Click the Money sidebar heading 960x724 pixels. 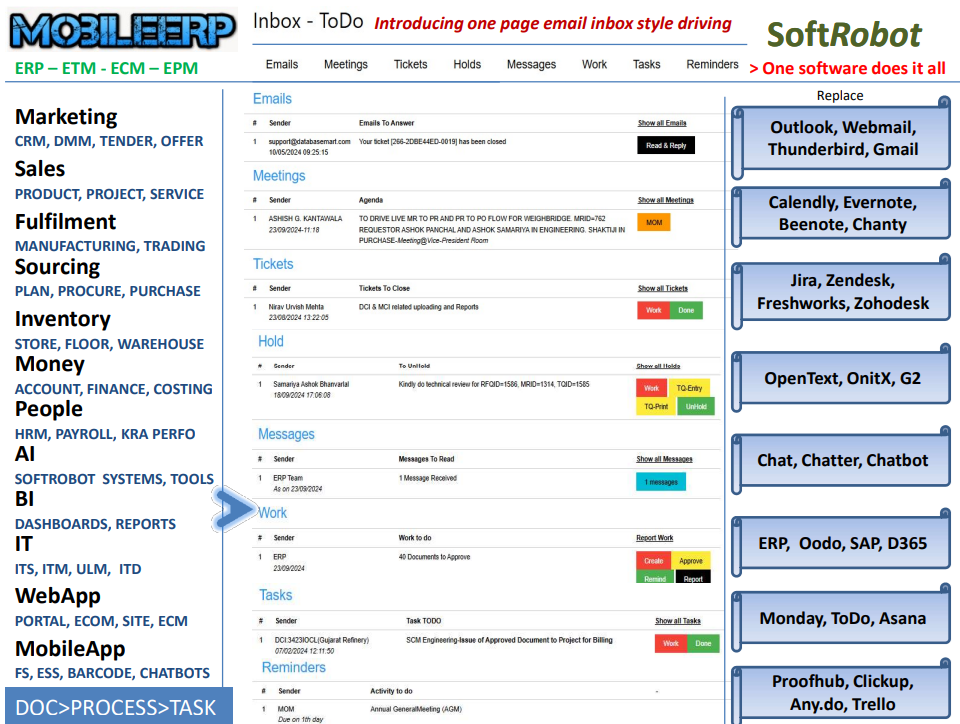click(x=50, y=364)
